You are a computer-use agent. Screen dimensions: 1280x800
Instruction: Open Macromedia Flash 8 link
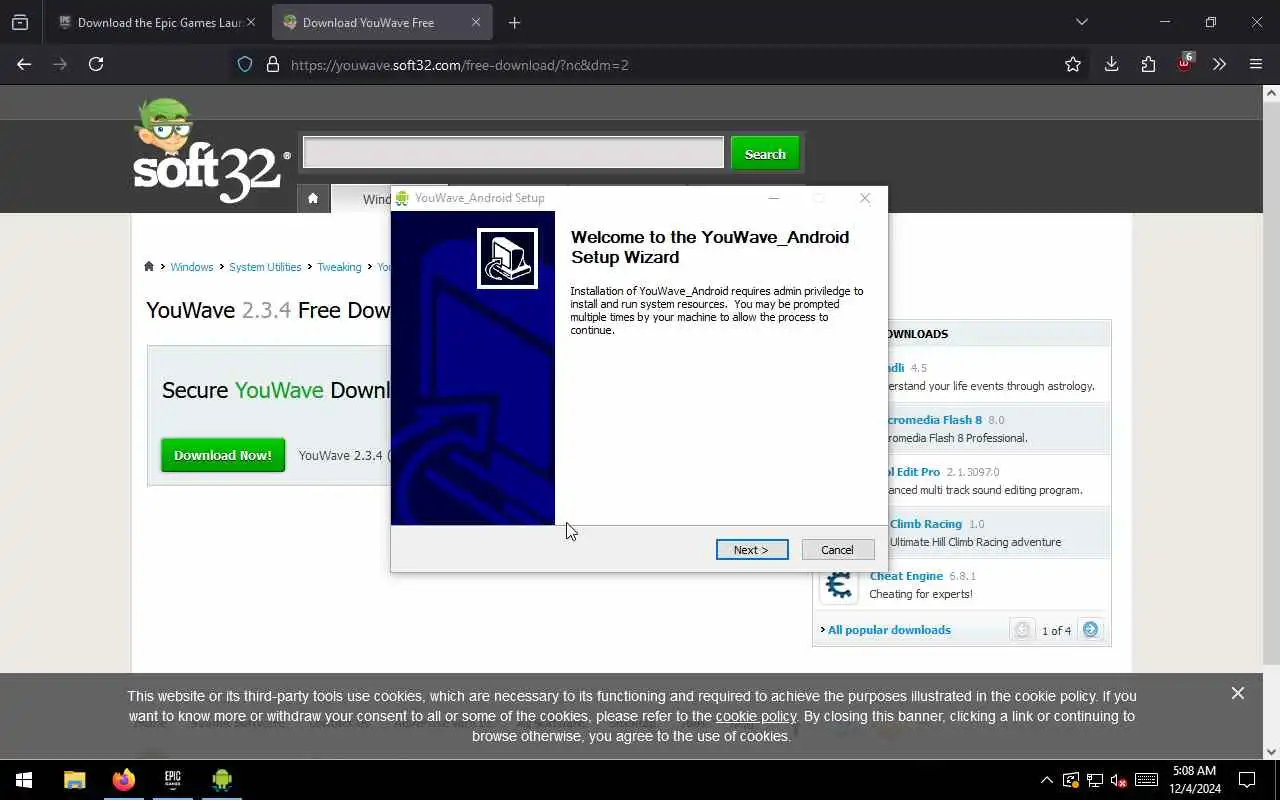pyautogui.click(x=935, y=420)
